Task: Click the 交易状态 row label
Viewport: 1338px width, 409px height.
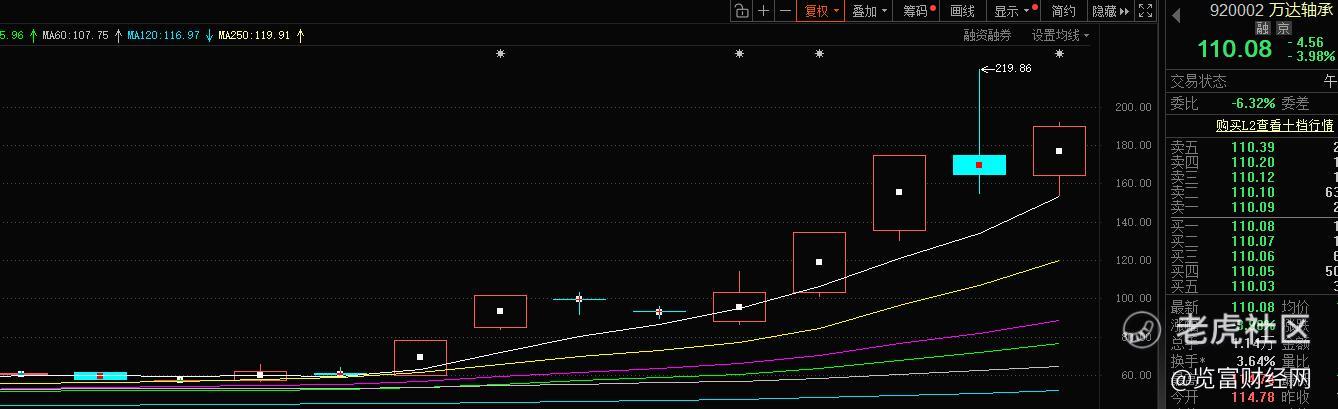Action: 1199,81
